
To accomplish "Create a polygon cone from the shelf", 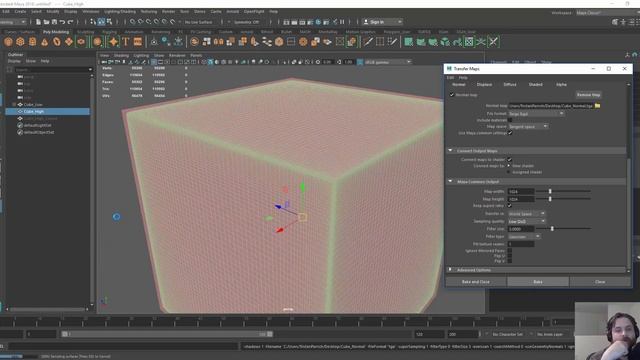I will pos(44,42).
